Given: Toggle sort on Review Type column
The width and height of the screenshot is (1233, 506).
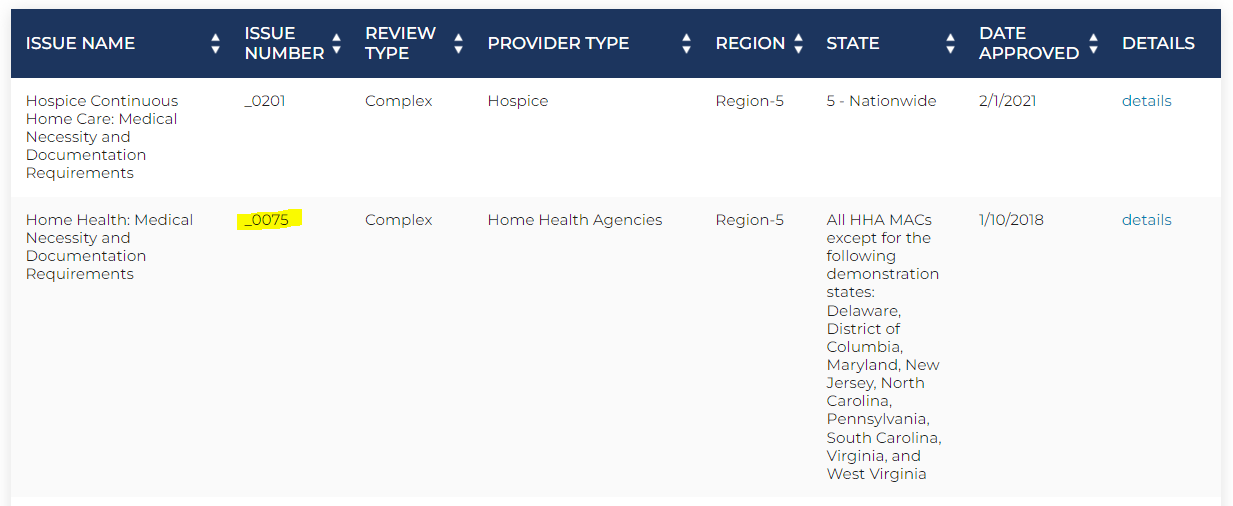Looking at the screenshot, I should coord(459,44).
